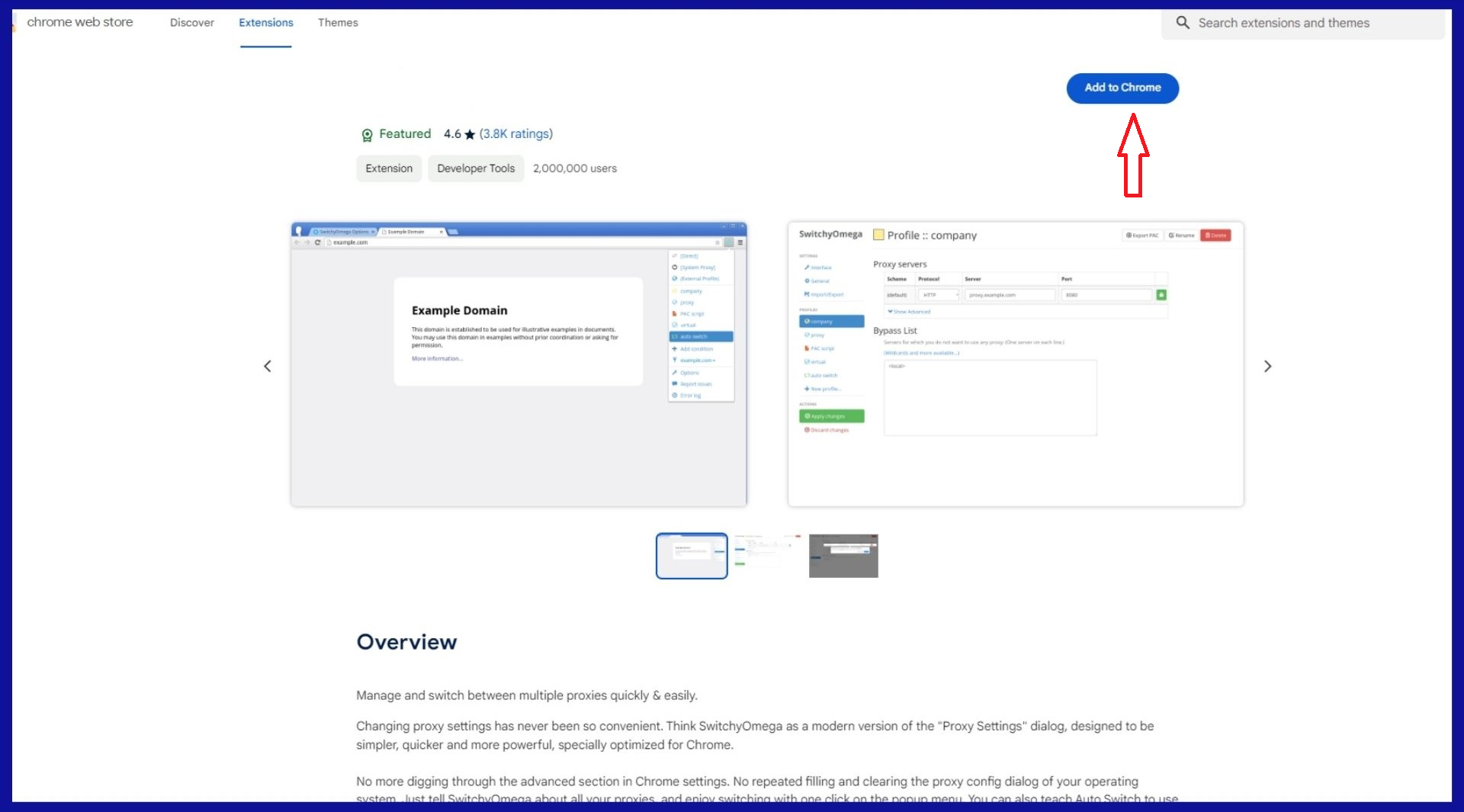Viewport: 1464px width, 812px height.
Task: Select the Extension category chip
Action: point(389,168)
